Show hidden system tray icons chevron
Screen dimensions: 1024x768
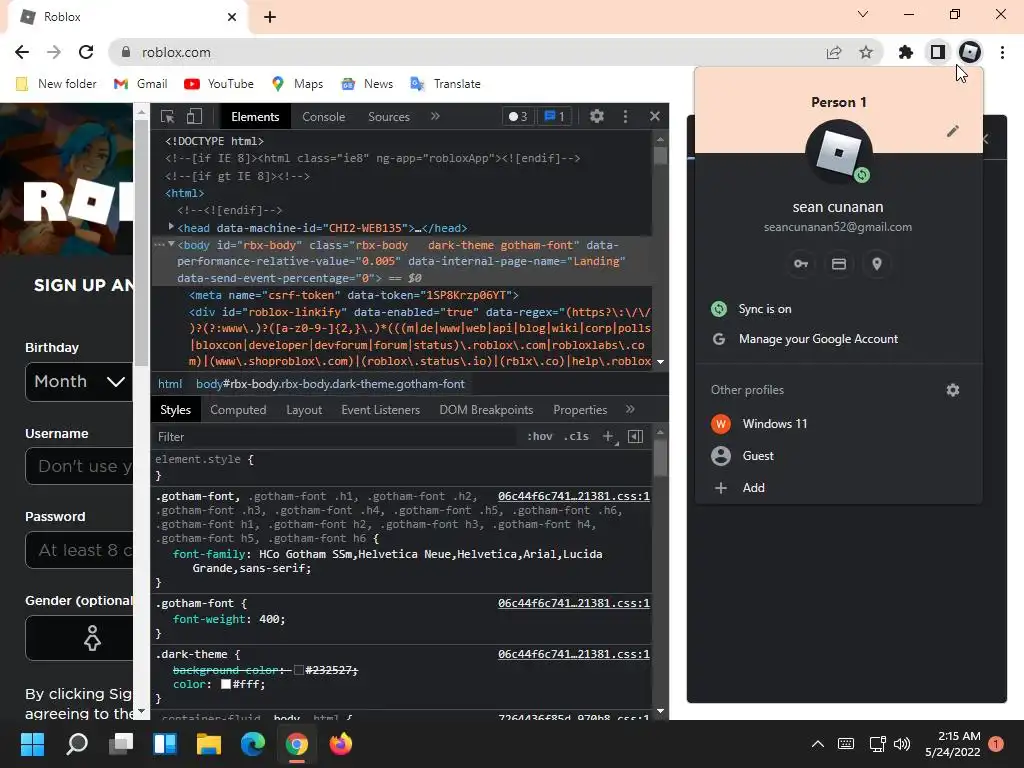[x=817, y=744]
